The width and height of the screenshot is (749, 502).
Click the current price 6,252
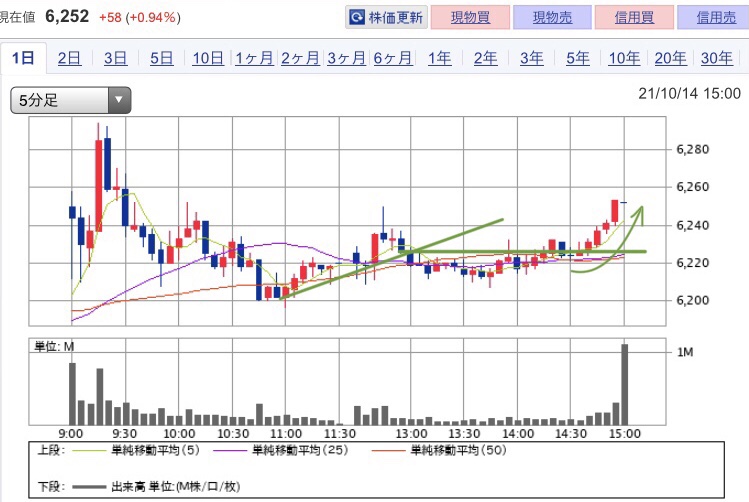(67, 17)
